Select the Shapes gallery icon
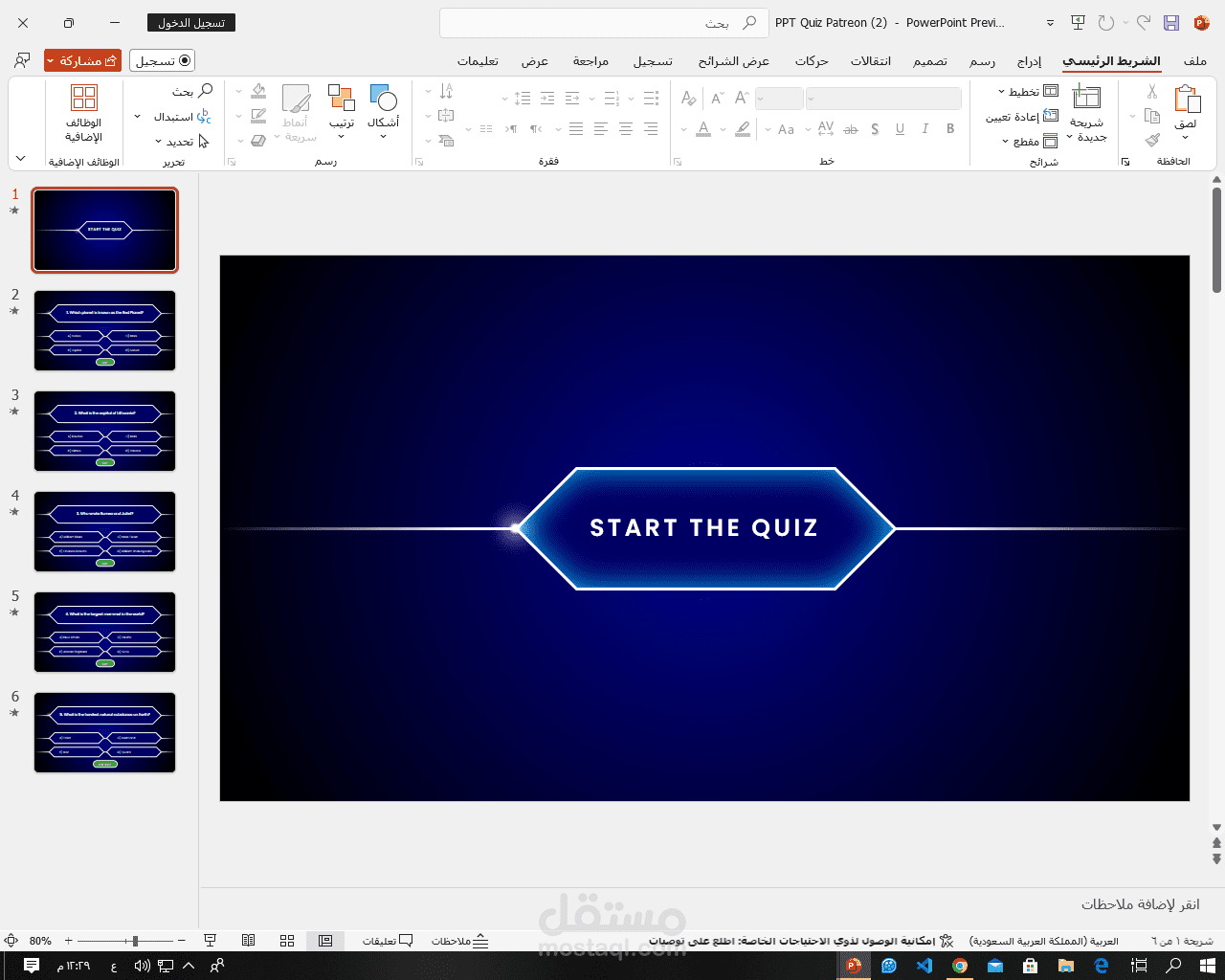The image size is (1225, 980). [383, 98]
